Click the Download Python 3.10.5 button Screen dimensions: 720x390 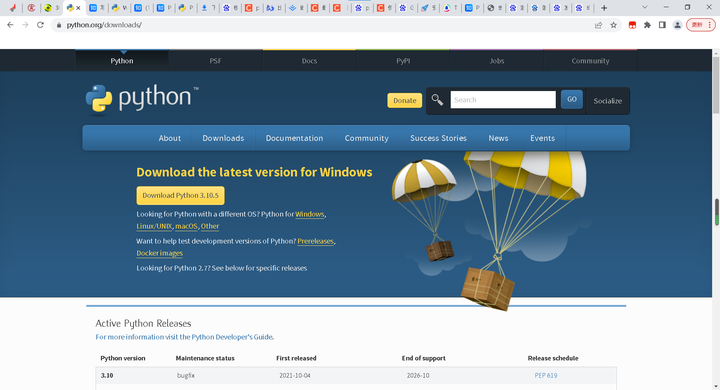click(x=180, y=195)
